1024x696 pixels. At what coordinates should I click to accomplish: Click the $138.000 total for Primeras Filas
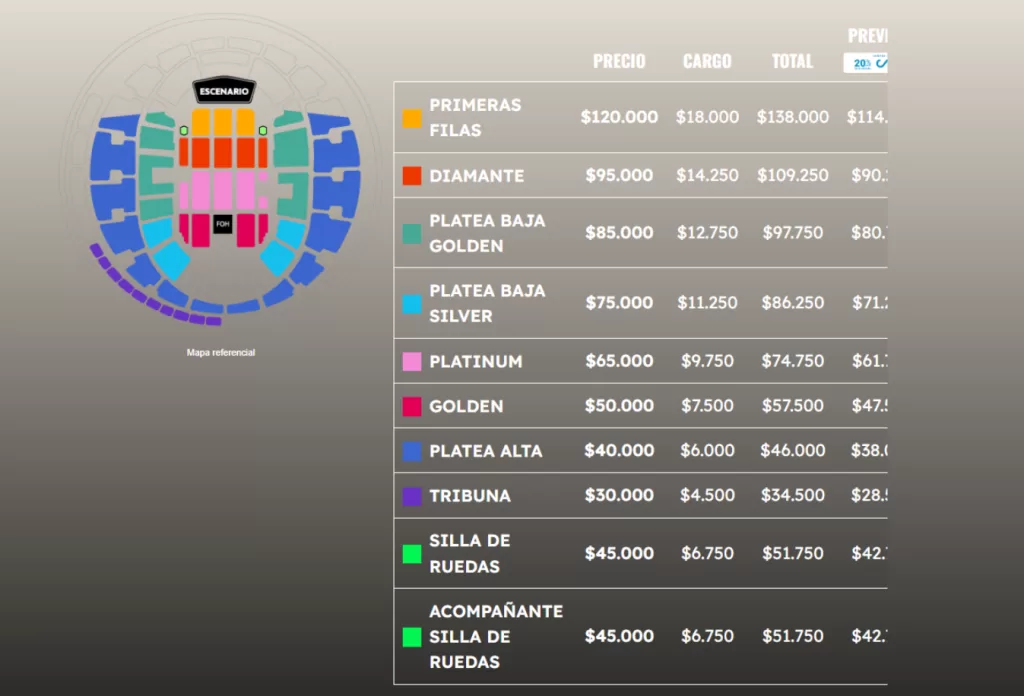click(792, 117)
